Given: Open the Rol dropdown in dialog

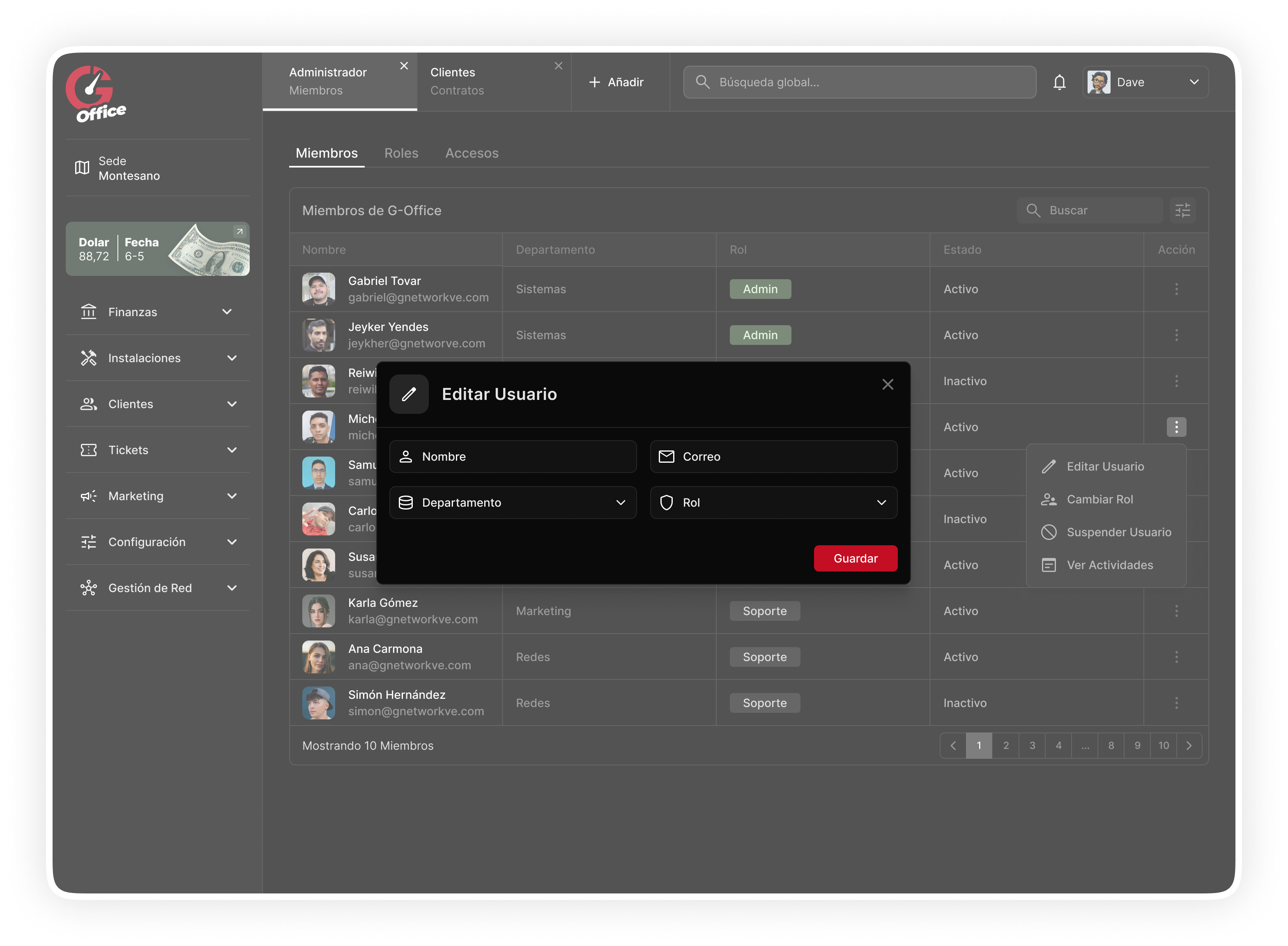Looking at the screenshot, I should pyautogui.click(x=773, y=503).
